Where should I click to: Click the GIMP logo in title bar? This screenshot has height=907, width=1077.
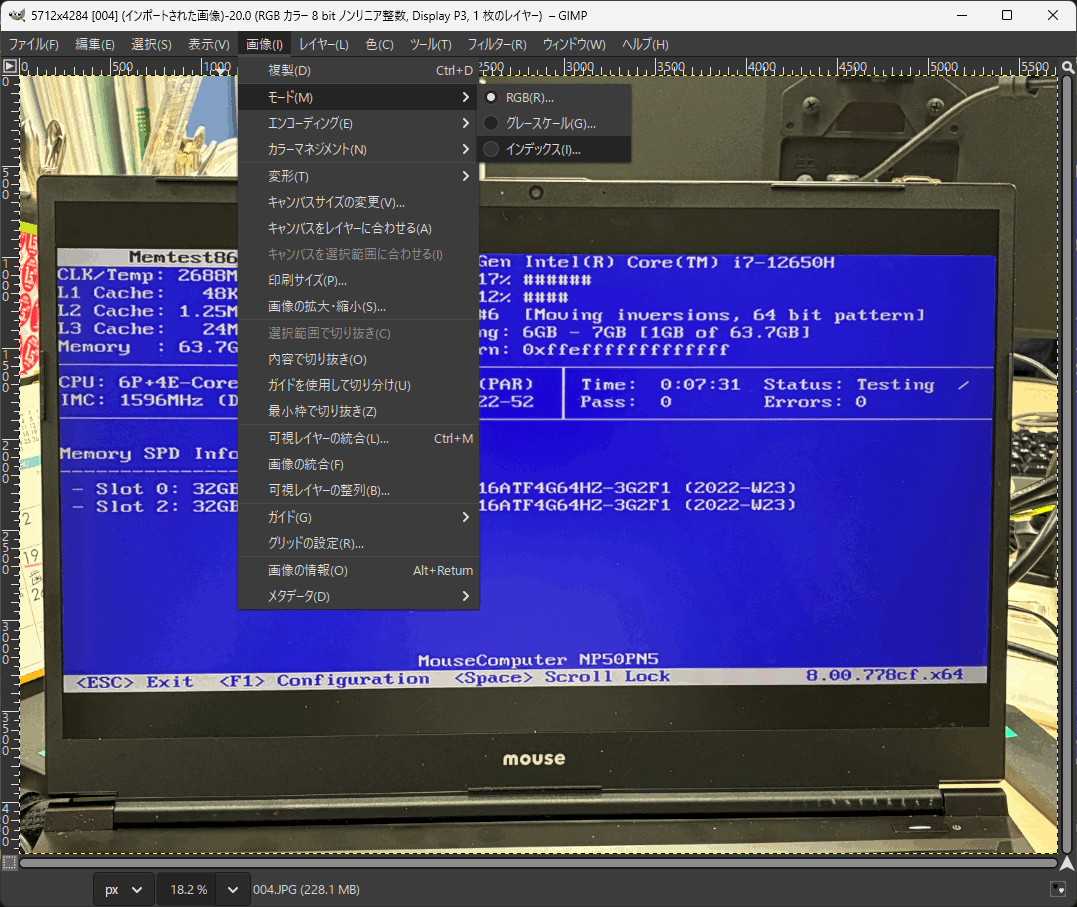(x=16, y=15)
